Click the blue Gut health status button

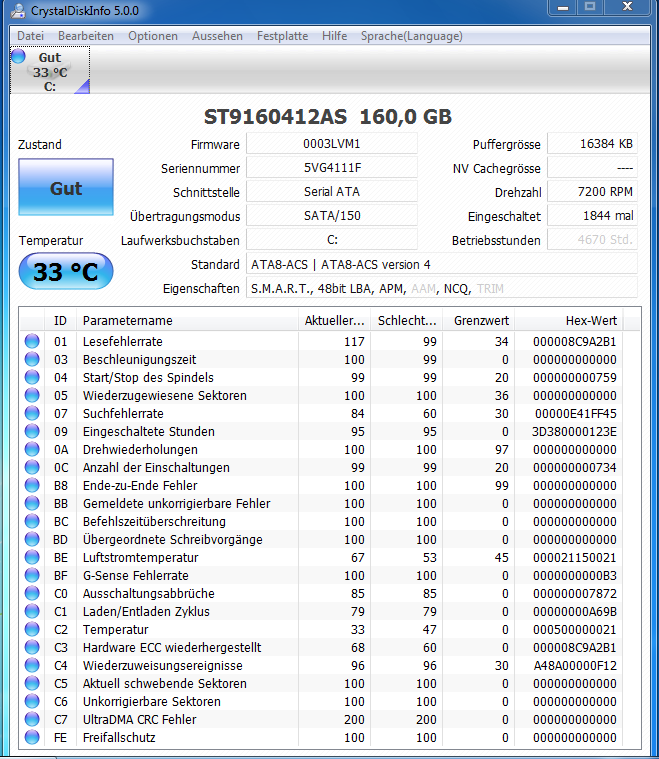point(66,187)
